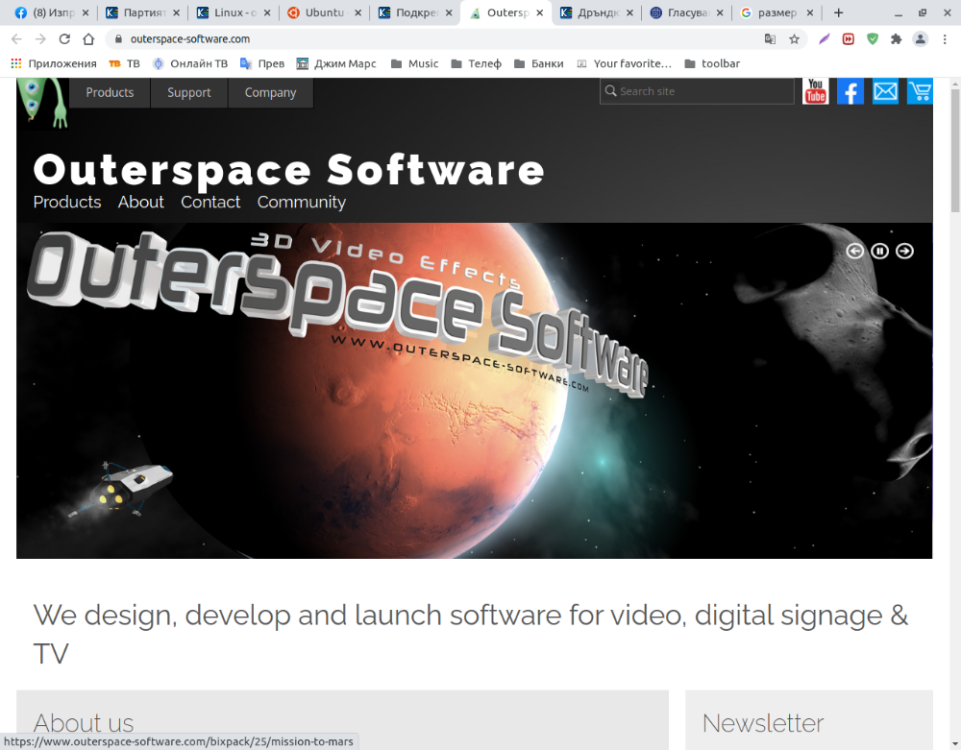The height and width of the screenshot is (750, 961).
Task: Close the Ubuntu tab
Action: click(x=358, y=12)
